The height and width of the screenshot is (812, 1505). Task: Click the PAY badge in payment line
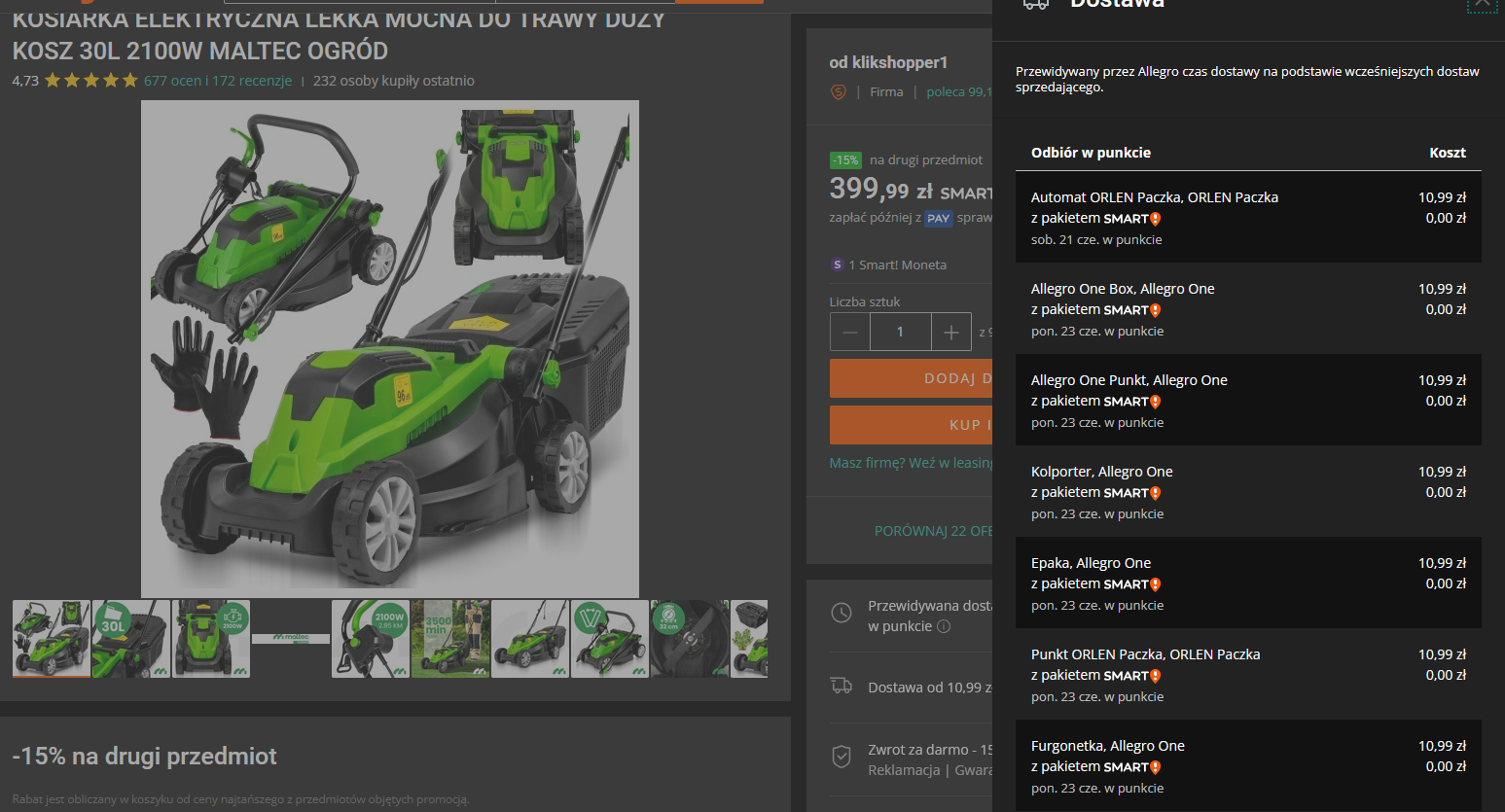click(x=938, y=218)
